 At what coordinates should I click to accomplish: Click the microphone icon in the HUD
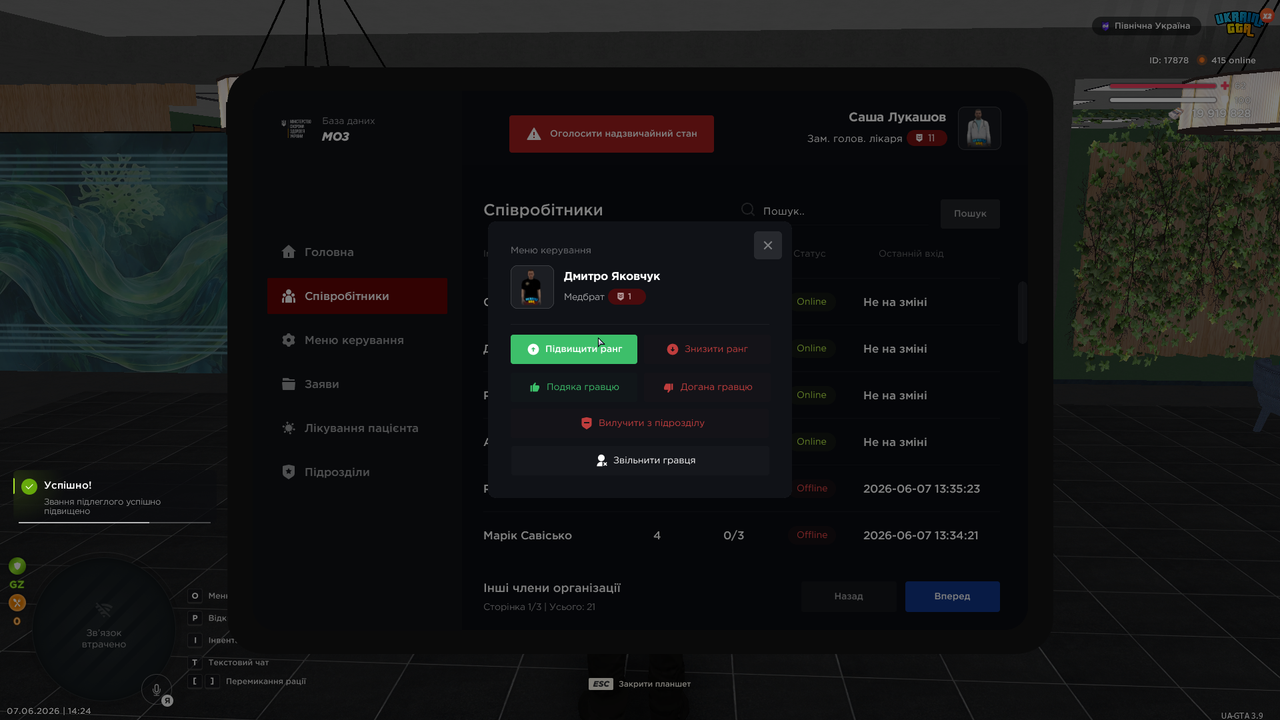(155, 689)
